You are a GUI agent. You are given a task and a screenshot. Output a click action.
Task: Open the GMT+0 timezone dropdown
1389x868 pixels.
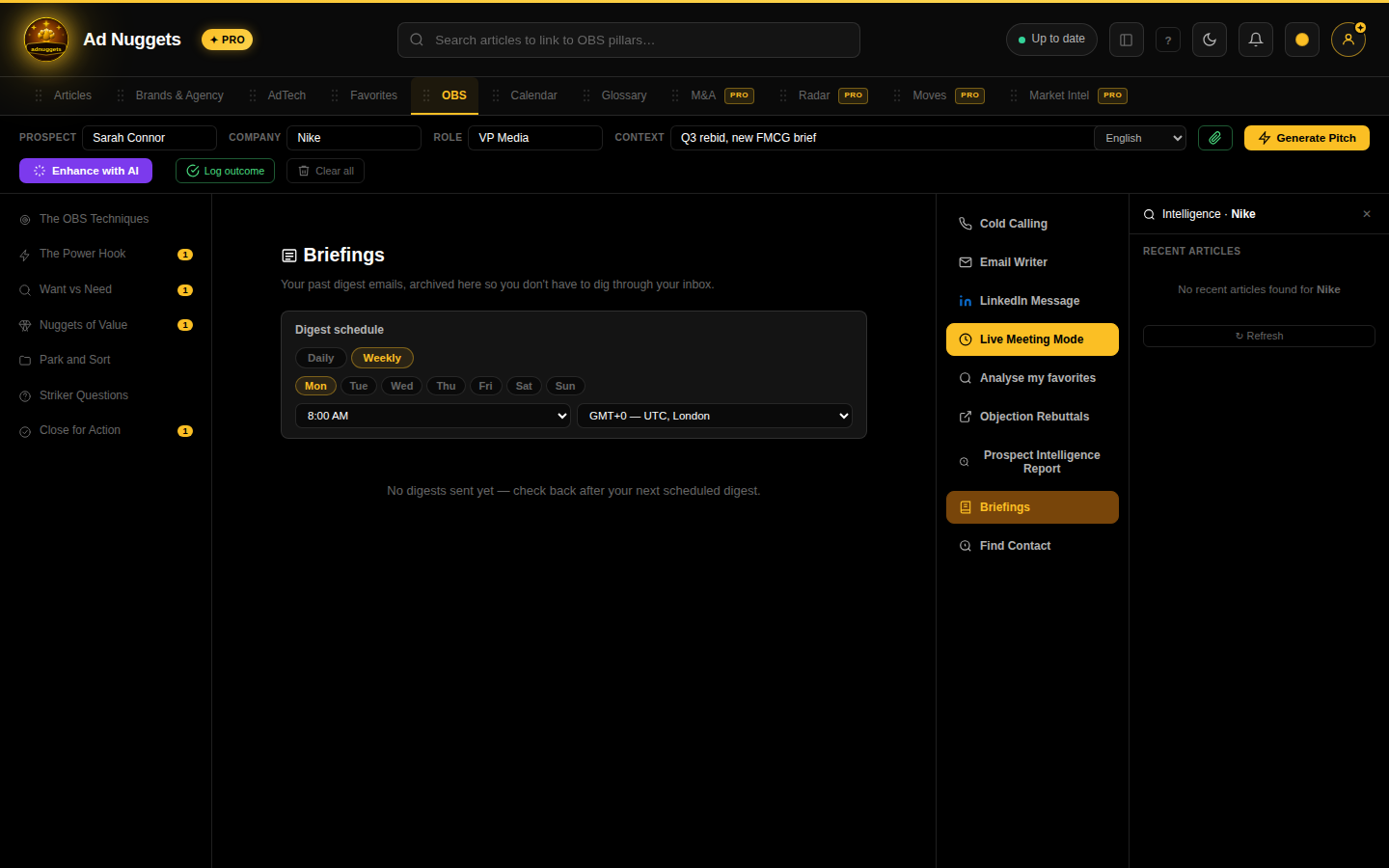(x=715, y=416)
